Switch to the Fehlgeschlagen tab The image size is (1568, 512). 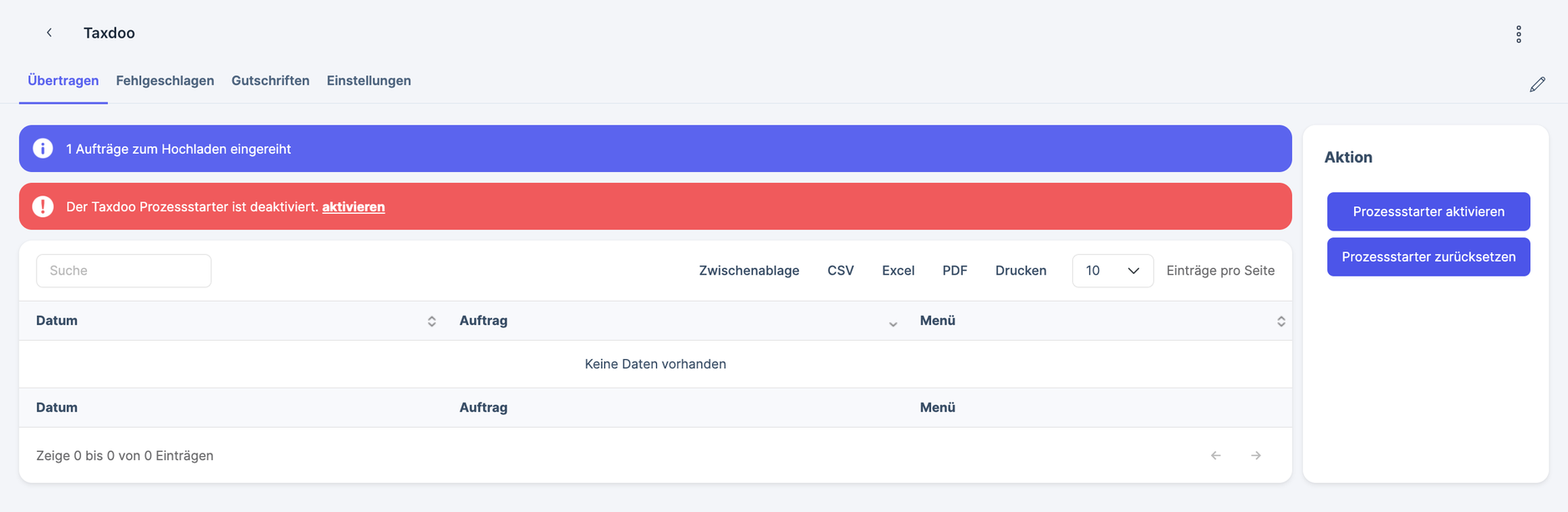tap(165, 80)
